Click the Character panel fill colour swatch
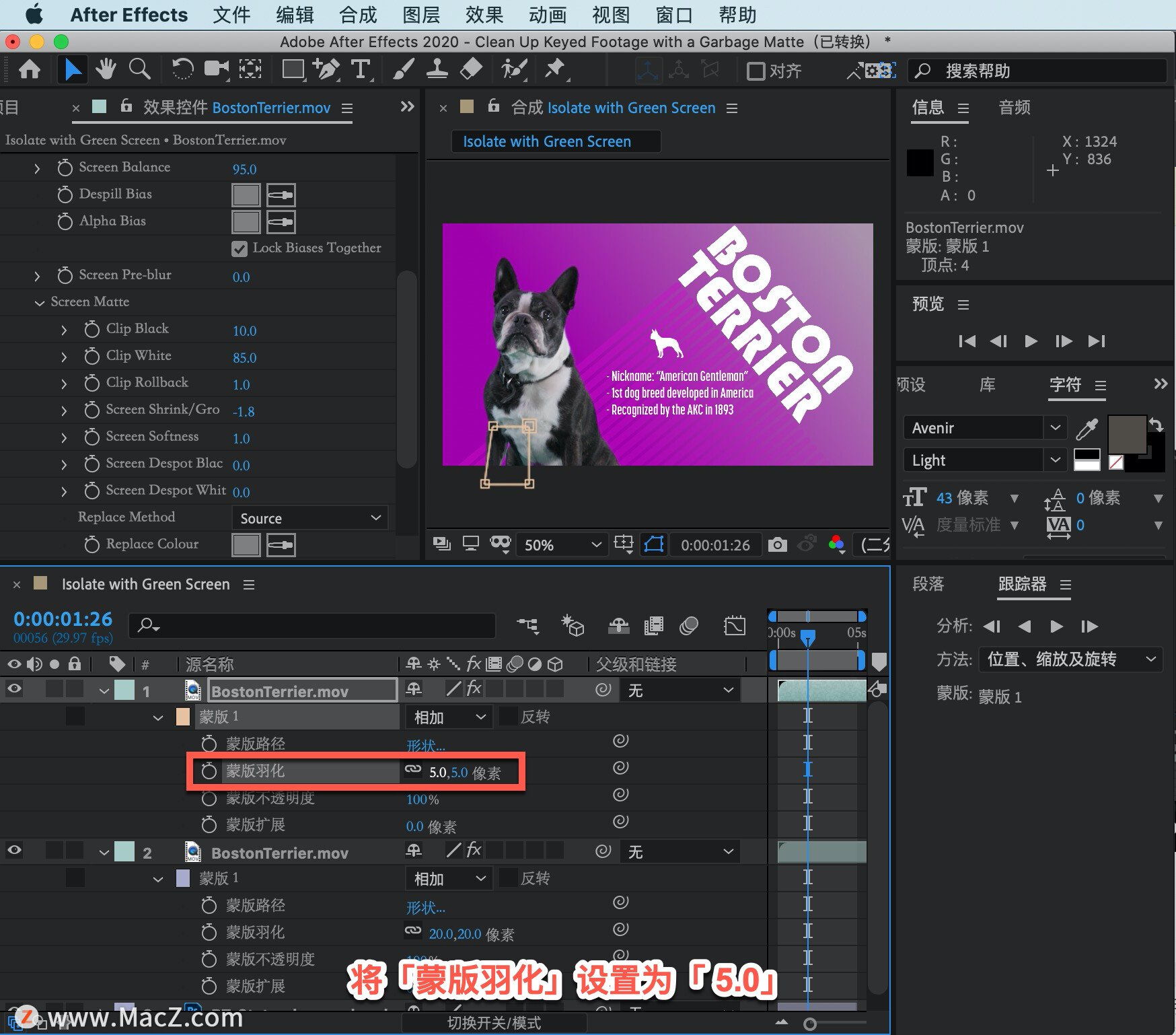Screen dimensions: 1176x1035 coord(1127,435)
